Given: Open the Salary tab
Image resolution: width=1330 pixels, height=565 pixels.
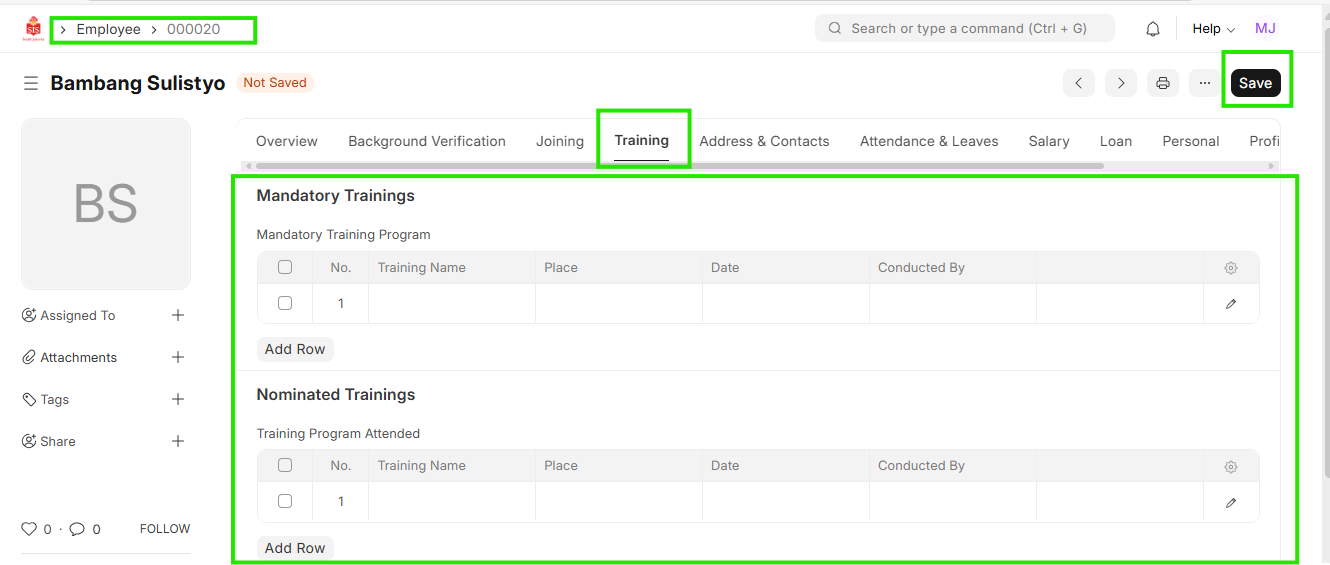Looking at the screenshot, I should click(1049, 141).
